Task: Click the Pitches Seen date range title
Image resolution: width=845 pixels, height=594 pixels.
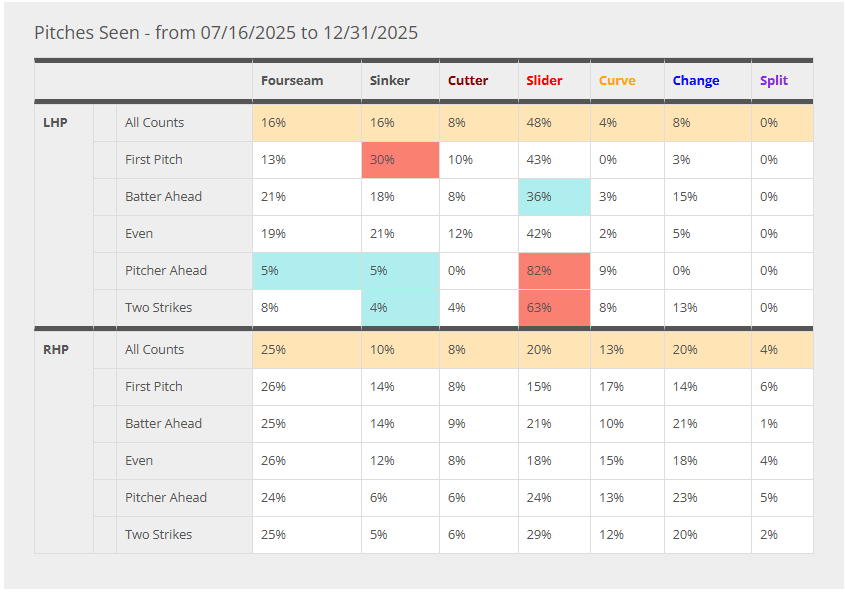Action: click(226, 33)
